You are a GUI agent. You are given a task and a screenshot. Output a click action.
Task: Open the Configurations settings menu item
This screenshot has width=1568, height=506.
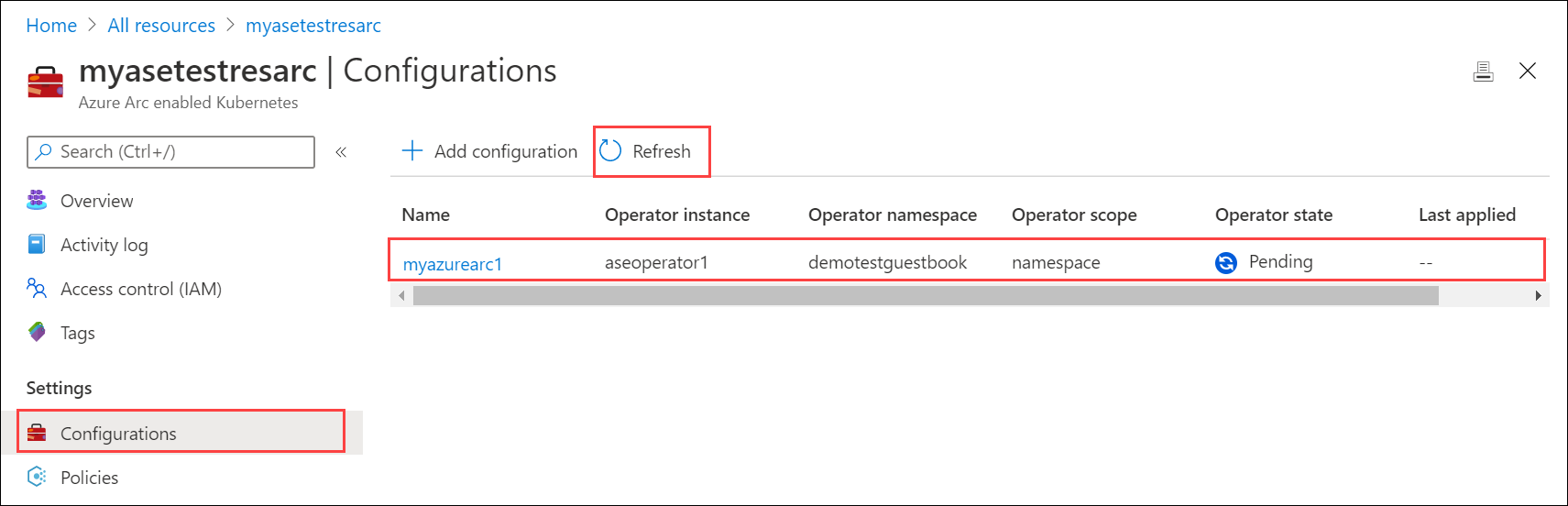click(118, 434)
